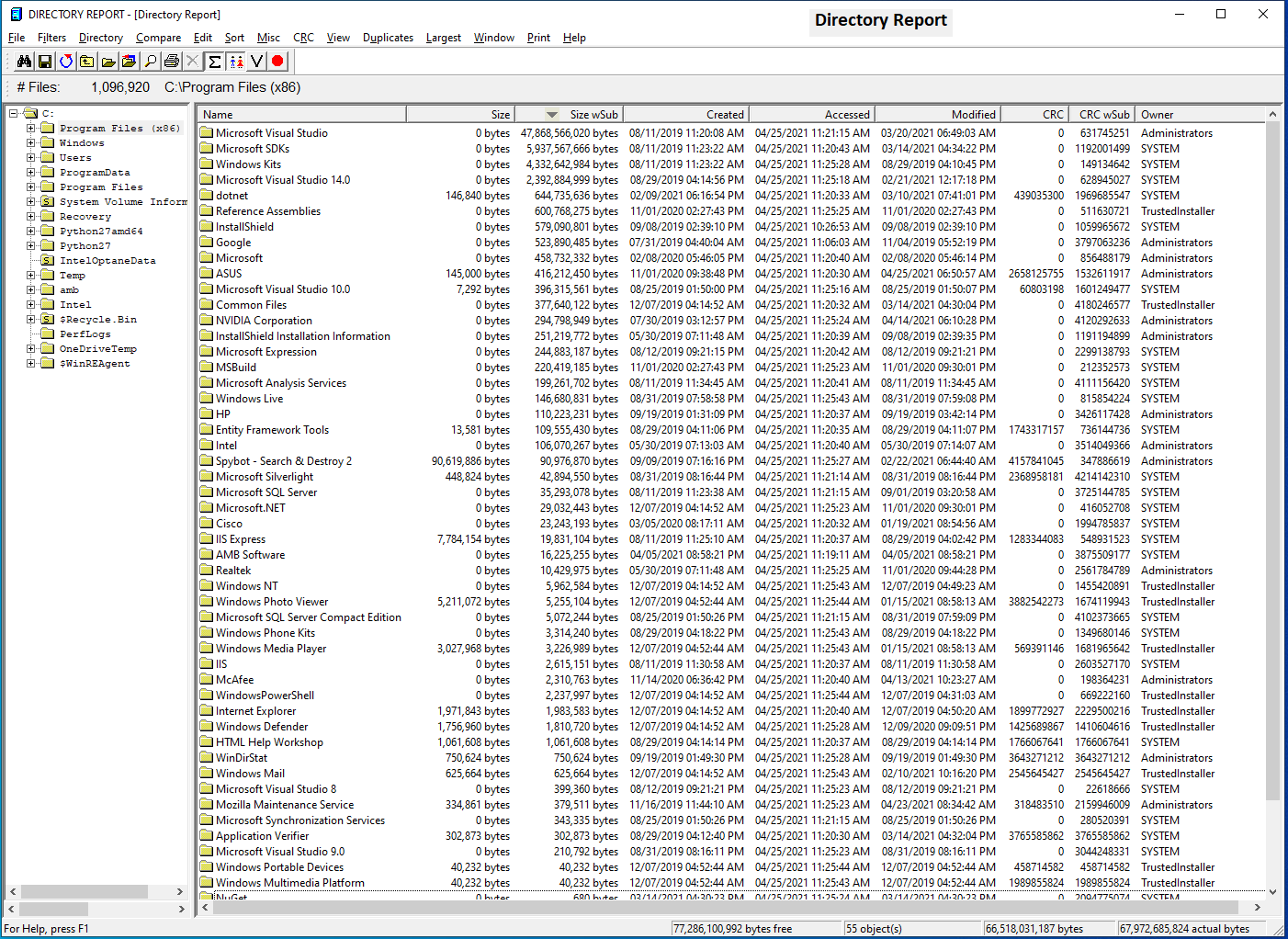Viewport: 1288px width, 939px height.
Task: Select PerfLogs in the folder tree
Action: 85,334
